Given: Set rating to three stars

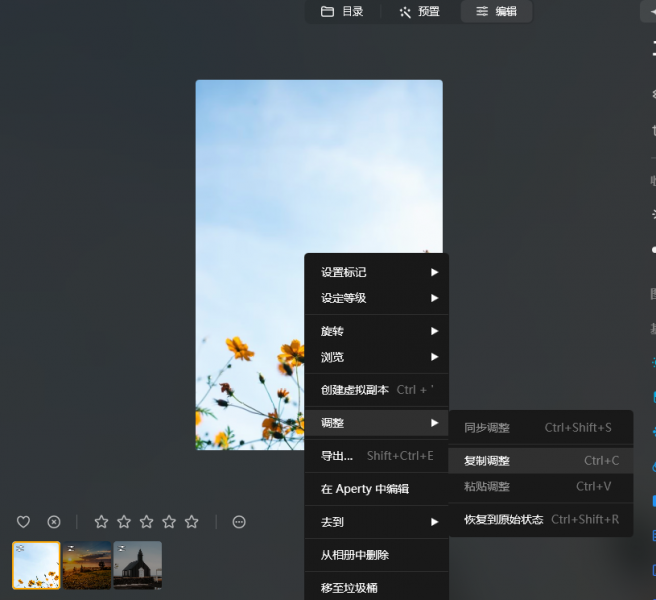Looking at the screenshot, I should pos(146,522).
